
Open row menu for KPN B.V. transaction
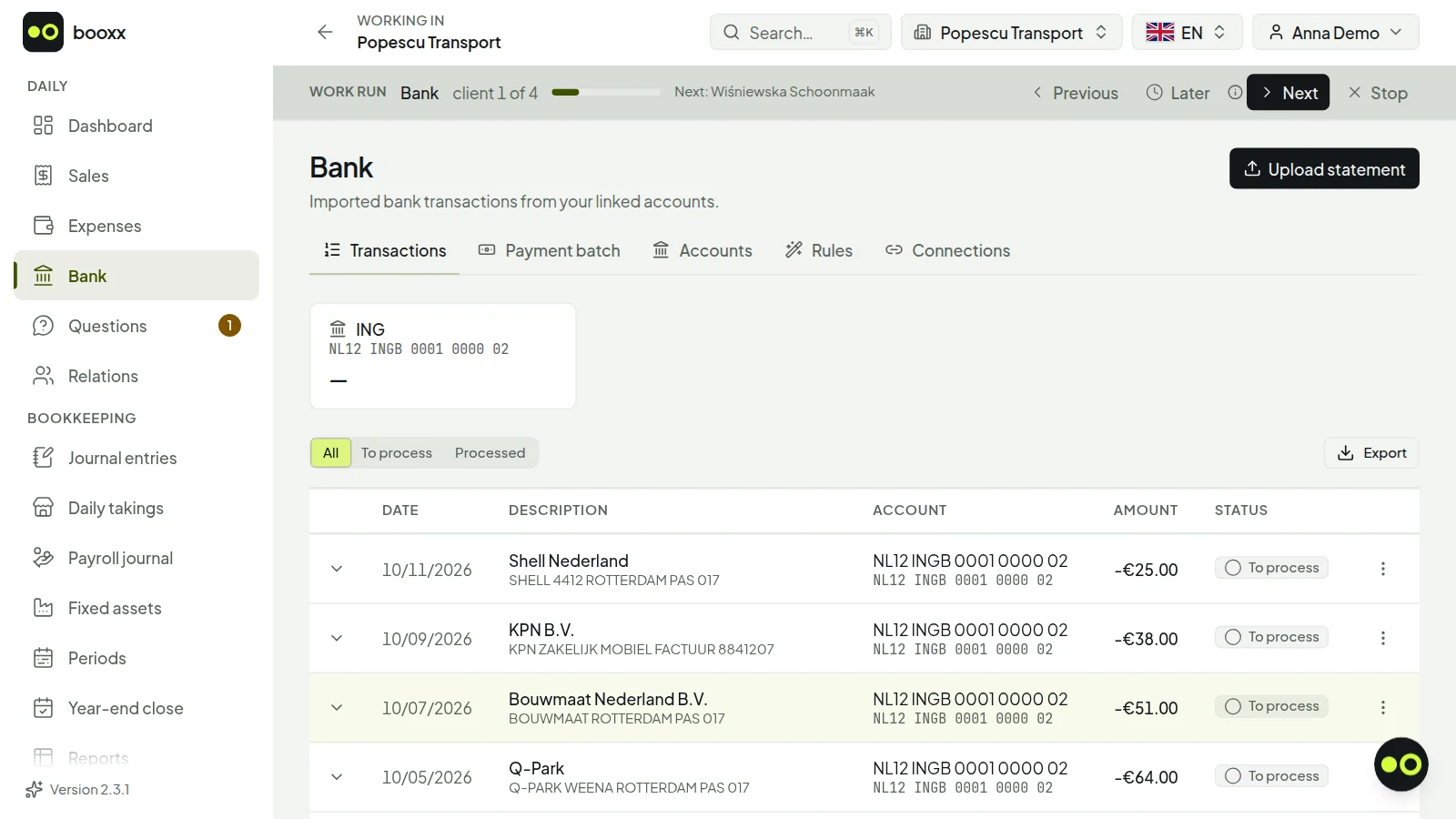click(x=1383, y=638)
